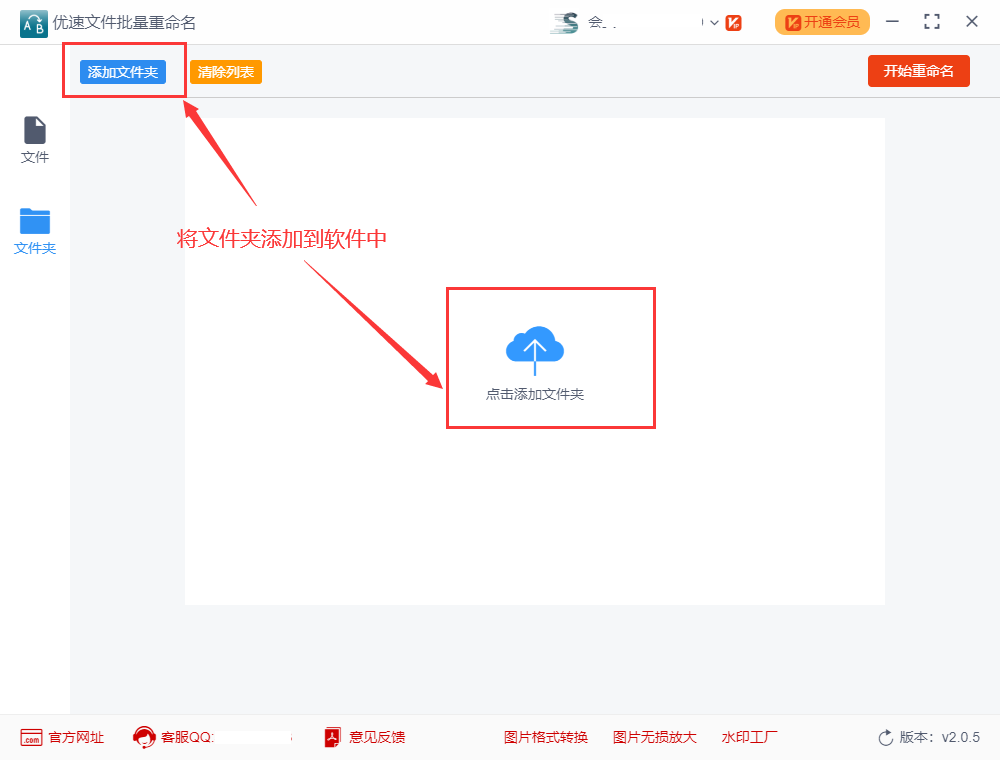1000x760 pixels.
Task: Click 点击添加文件夹 drop area
Action: tap(550, 358)
